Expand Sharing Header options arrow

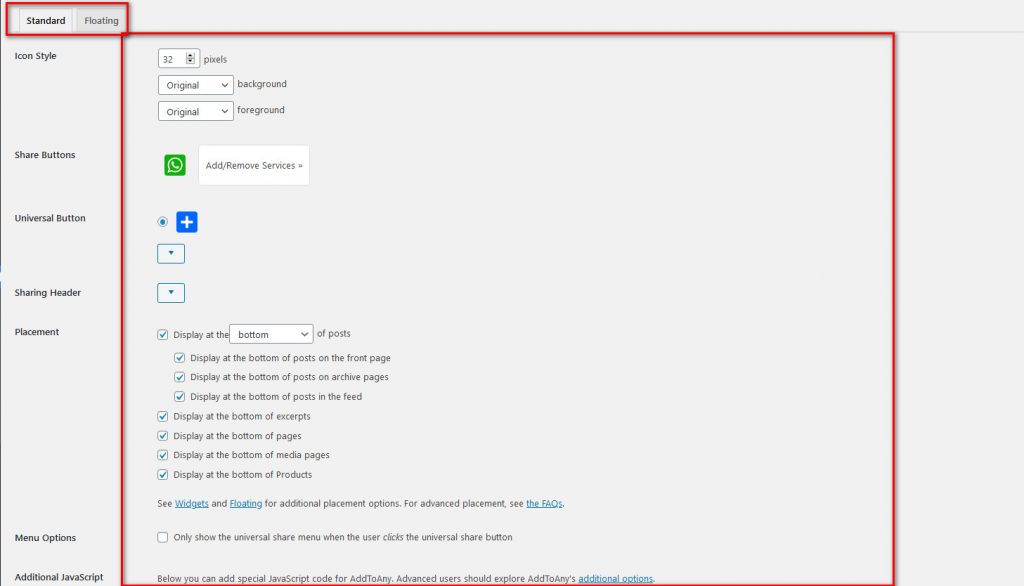[x=171, y=293]
